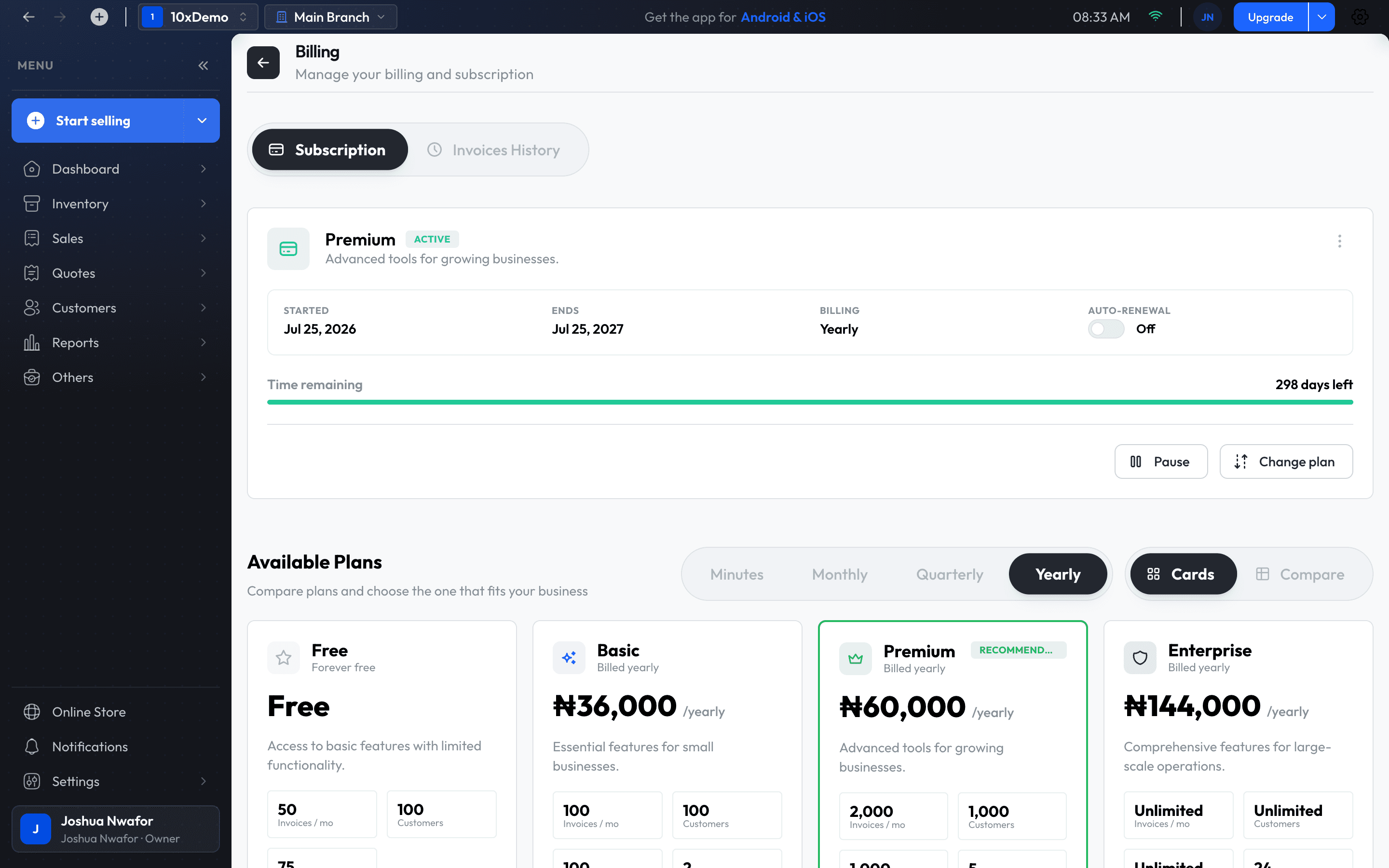
Task: Open Online Store globe icon
Action: (32, 712)
